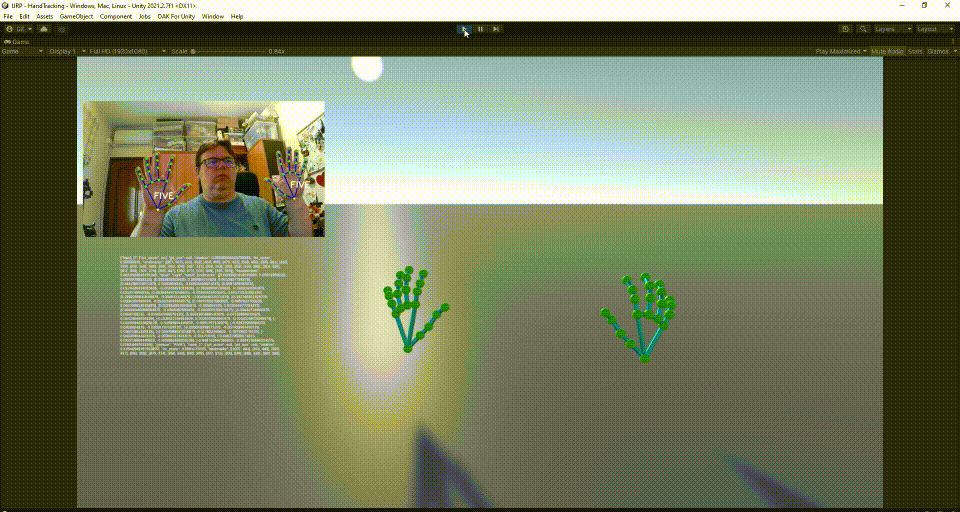The height and width of the screenshot is (512, 960).
Task: Open the Gizmos dropdown arrow
Action: point(954,51)
